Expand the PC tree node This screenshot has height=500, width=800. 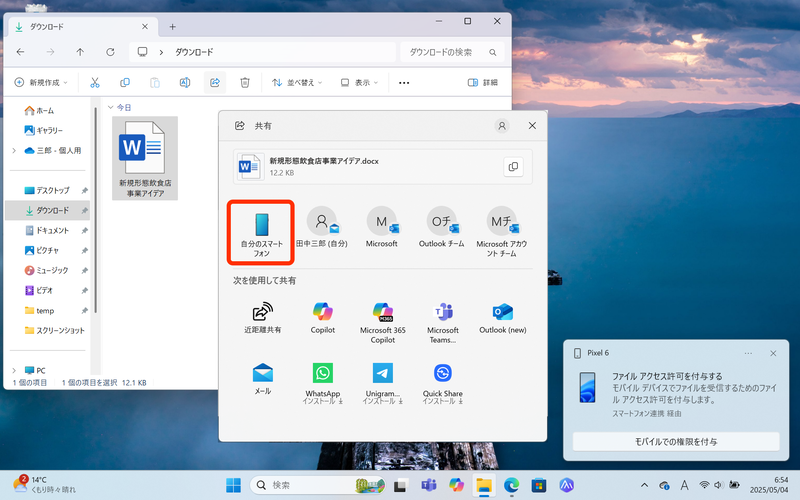tap(14, 370)
